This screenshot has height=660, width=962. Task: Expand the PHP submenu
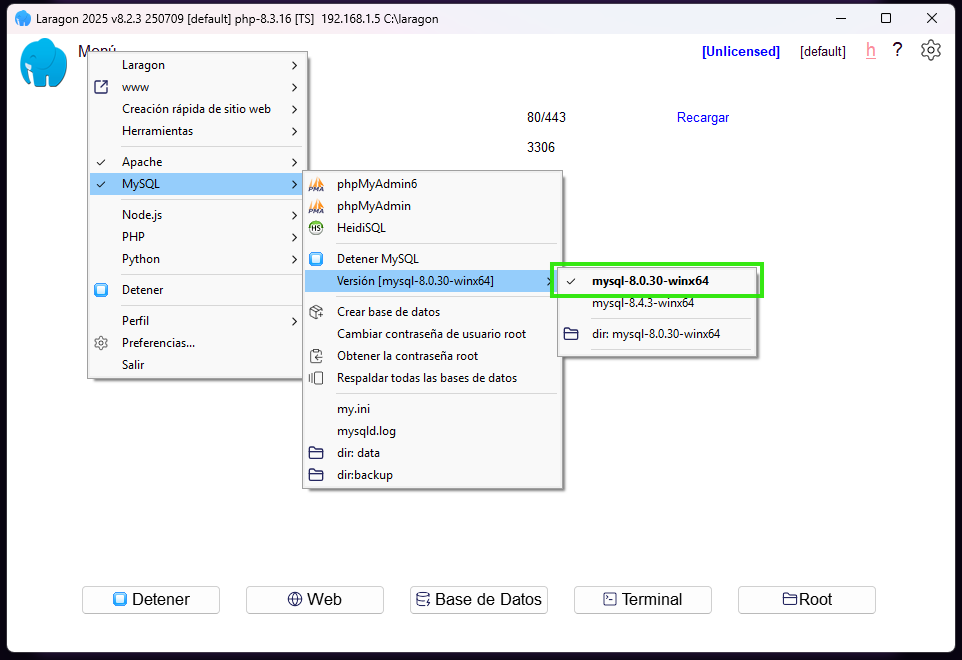133,237
